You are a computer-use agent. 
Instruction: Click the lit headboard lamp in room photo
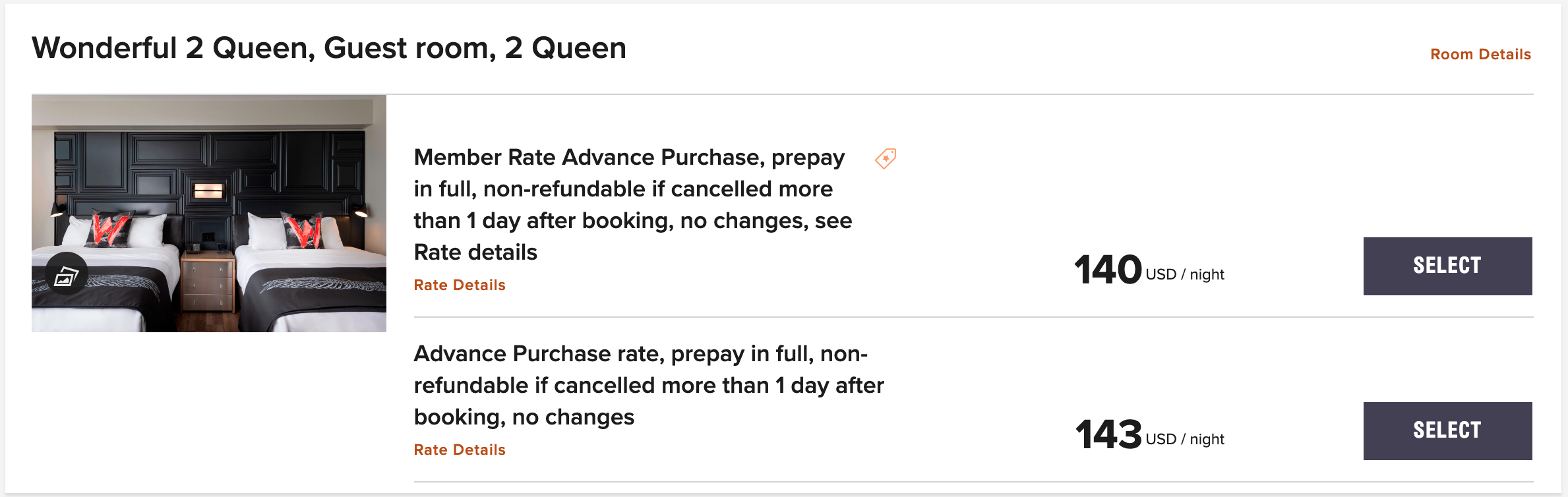point(208,191)
